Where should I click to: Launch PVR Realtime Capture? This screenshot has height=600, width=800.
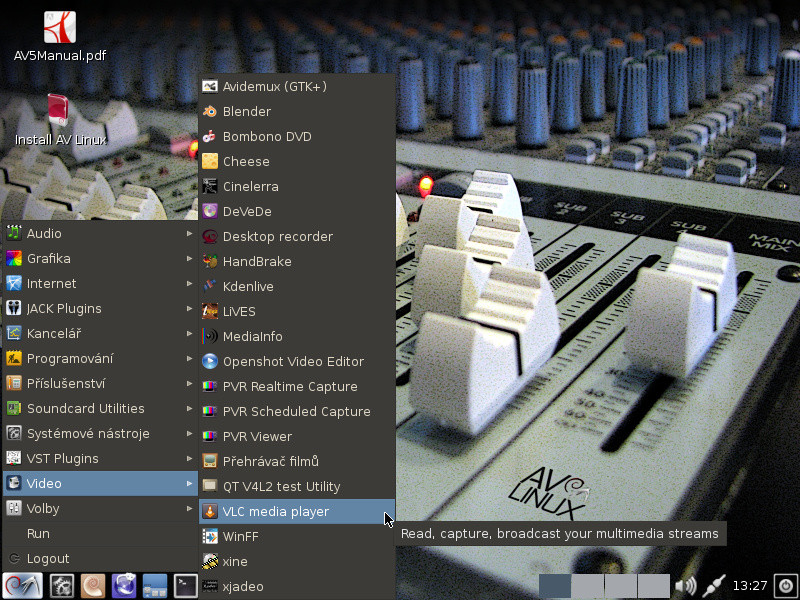[x=297, y=386]
